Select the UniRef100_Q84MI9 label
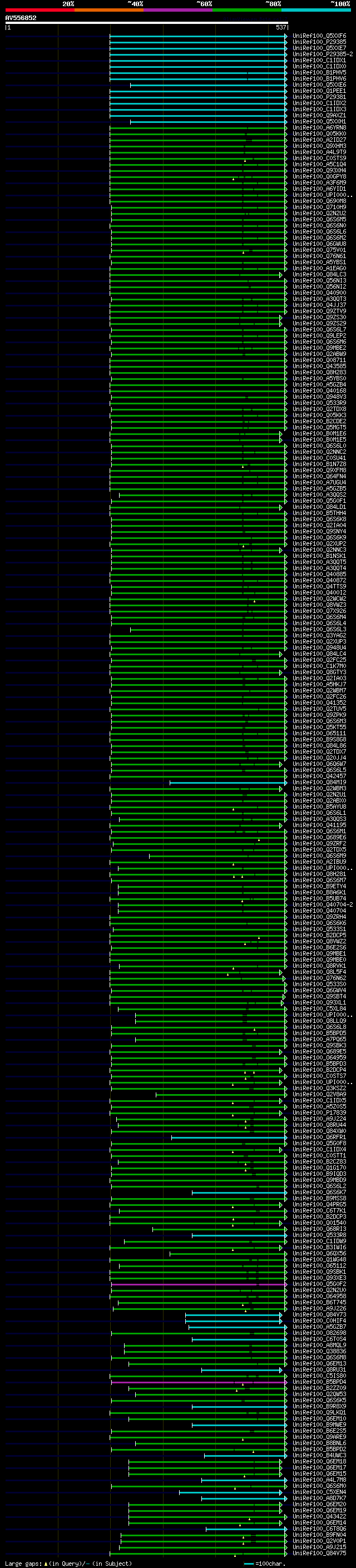 click(319, 782)
